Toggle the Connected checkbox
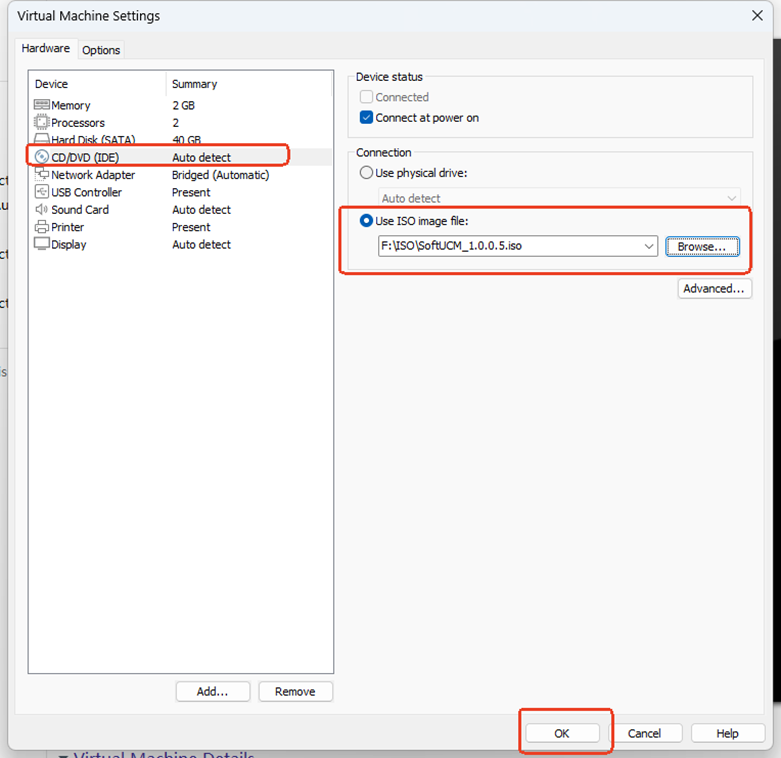 [x=366, y=97]
